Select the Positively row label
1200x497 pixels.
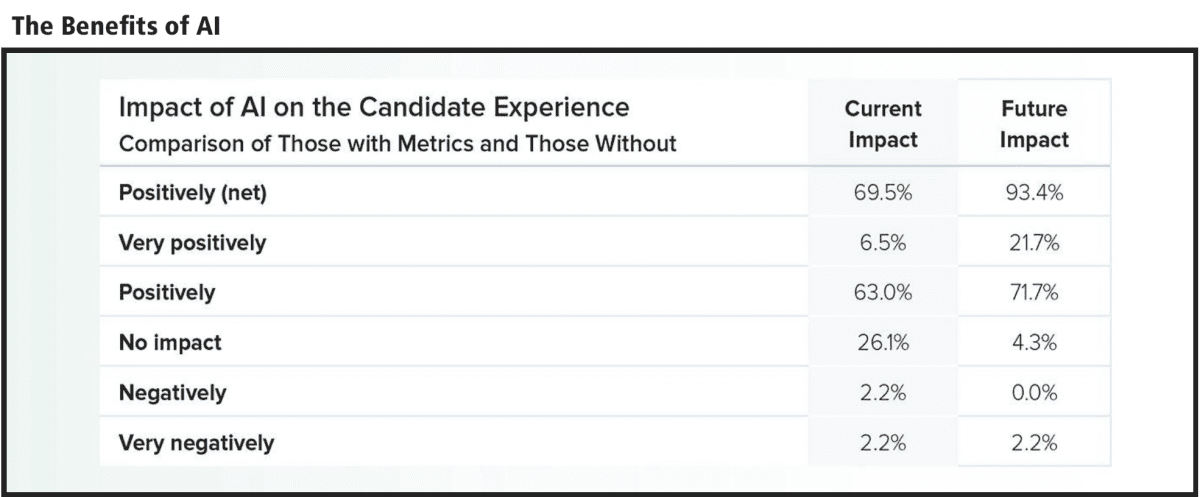coord(167,293)
